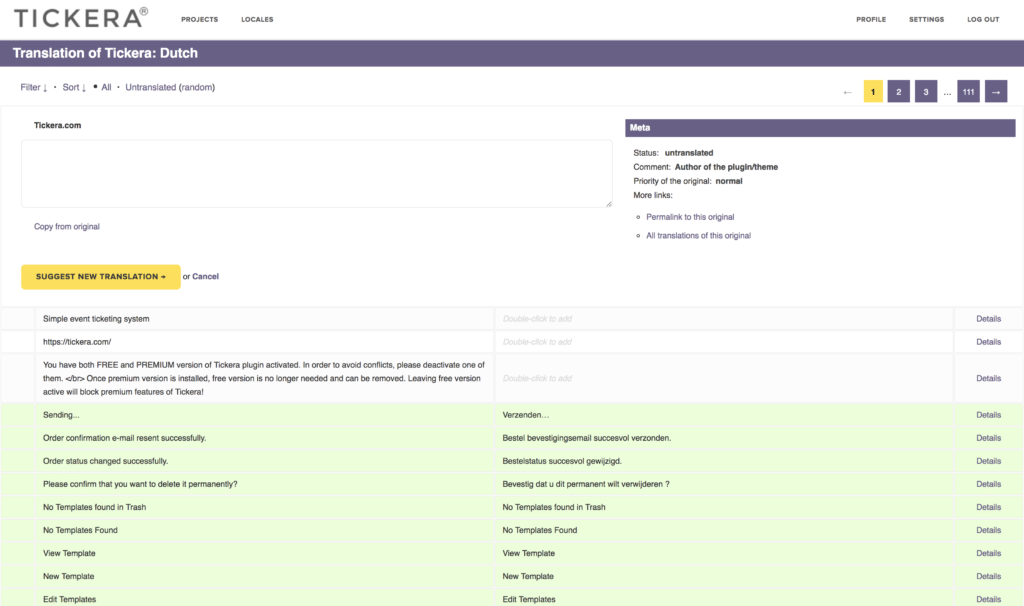The image size is (1024, 606).
Task: Select translation 'Bevestig dat u dit permanent wilt verwijderen ?'
Action: [586, 485]
